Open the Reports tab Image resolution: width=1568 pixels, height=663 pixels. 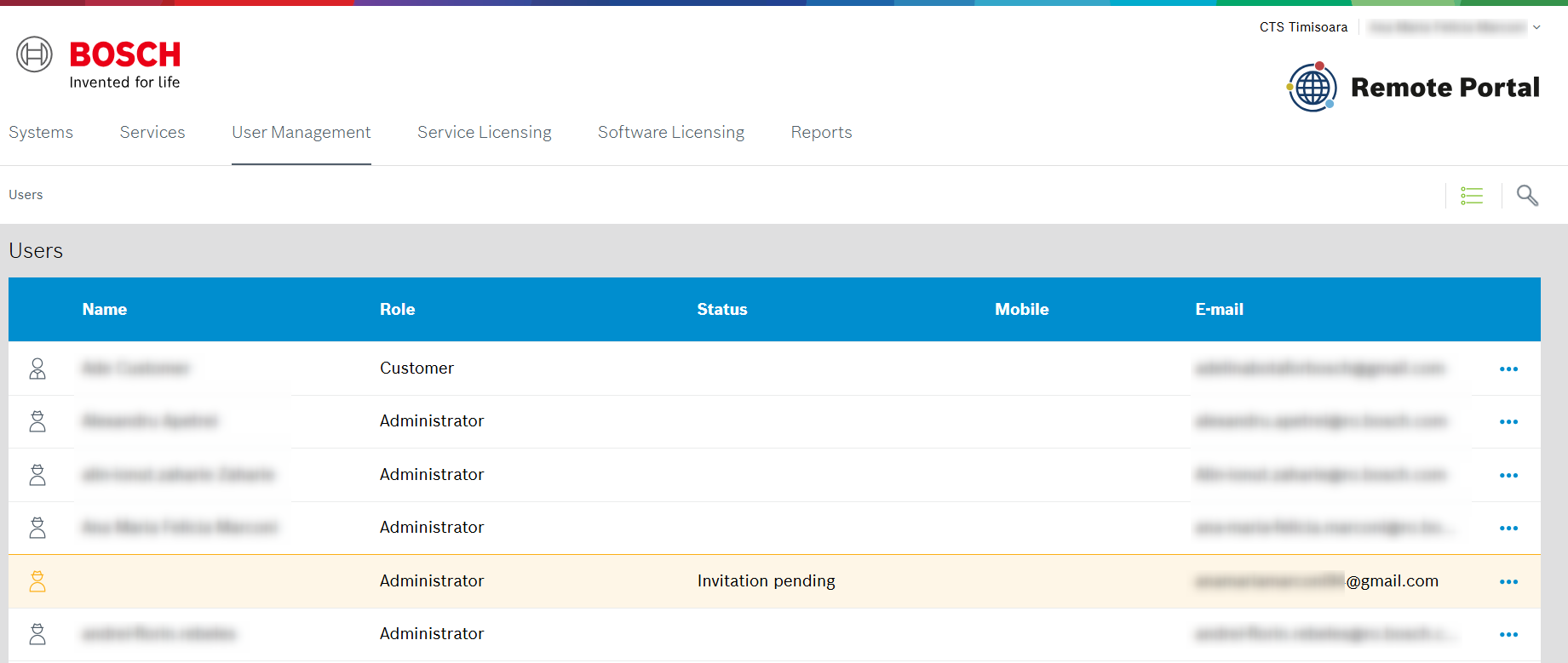pyautogui.click(x=821, y=132)
